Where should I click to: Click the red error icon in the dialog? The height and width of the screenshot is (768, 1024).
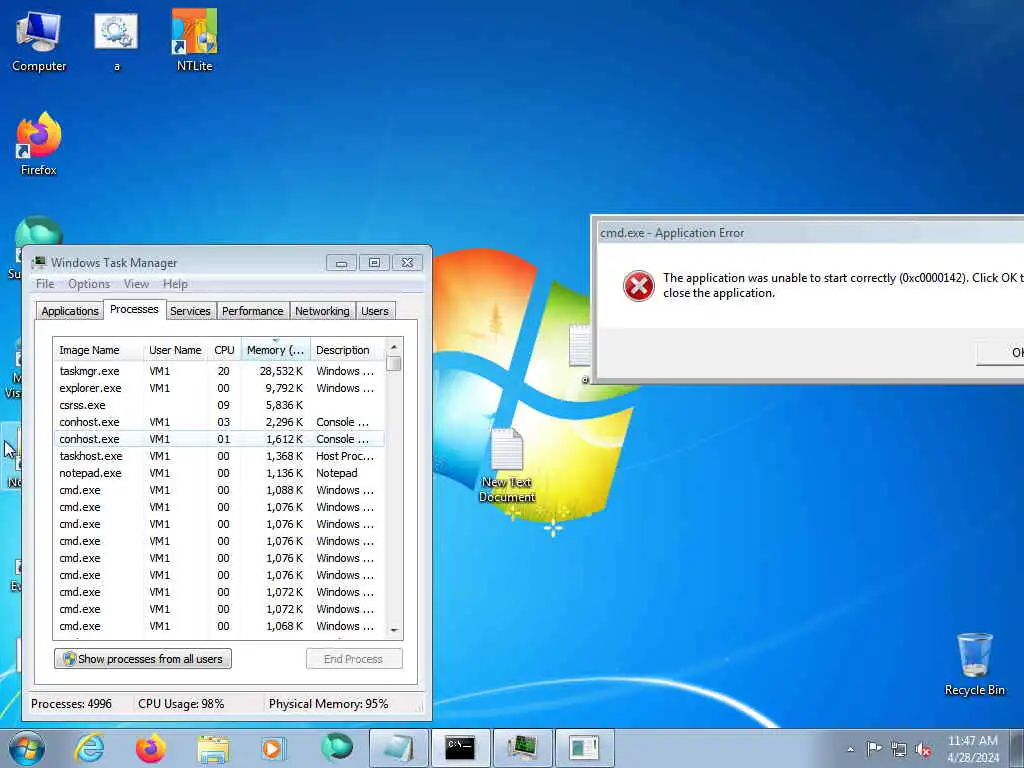[x=638, y=286]
